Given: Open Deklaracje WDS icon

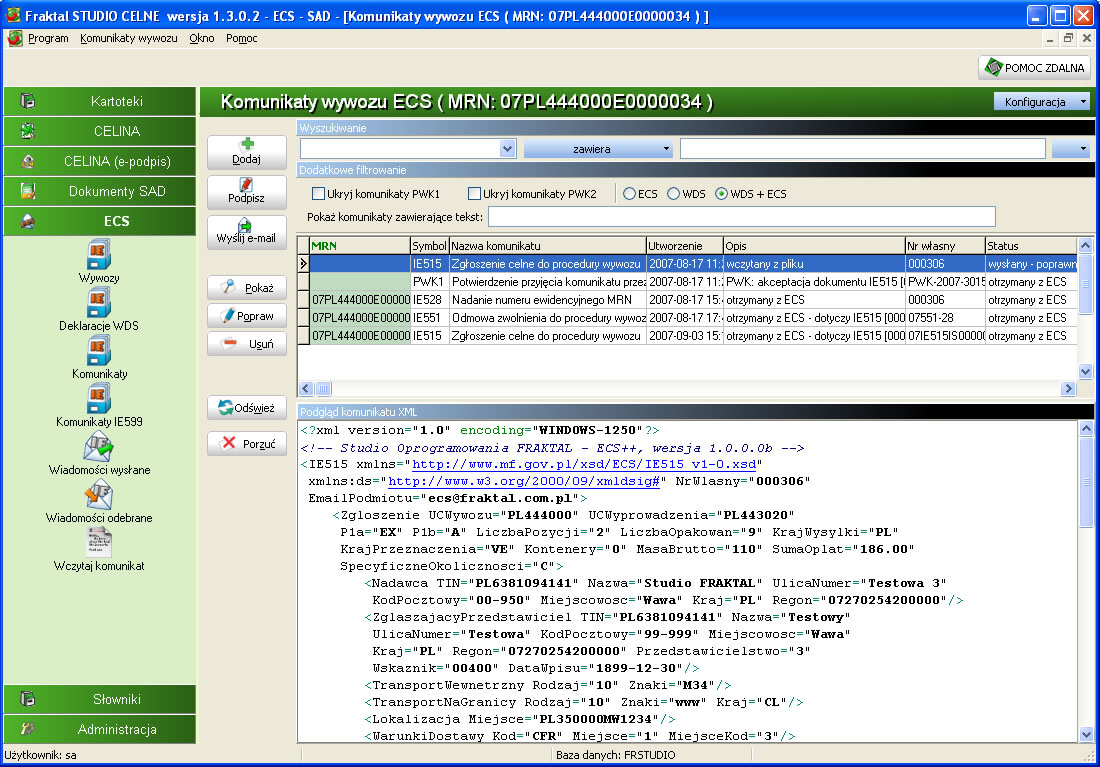Looking at the screenshot, I should 99,303.
